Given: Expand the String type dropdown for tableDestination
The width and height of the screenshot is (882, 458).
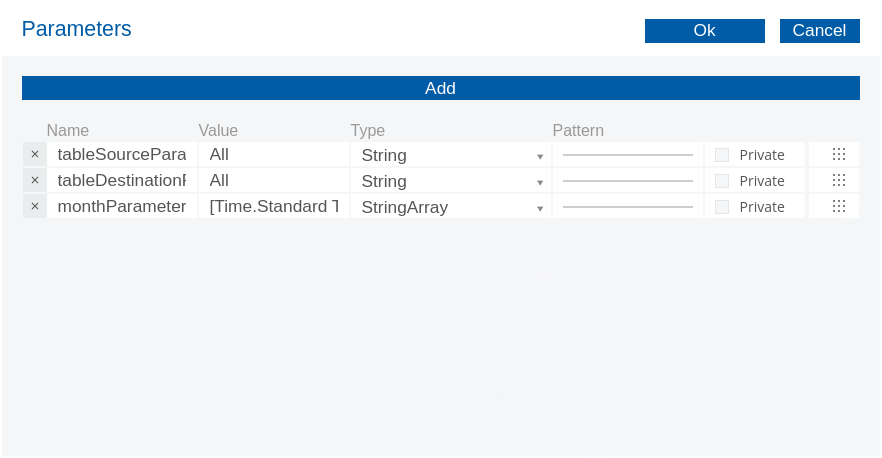Looking at the screenshot, I should click(x=451, y=181).
